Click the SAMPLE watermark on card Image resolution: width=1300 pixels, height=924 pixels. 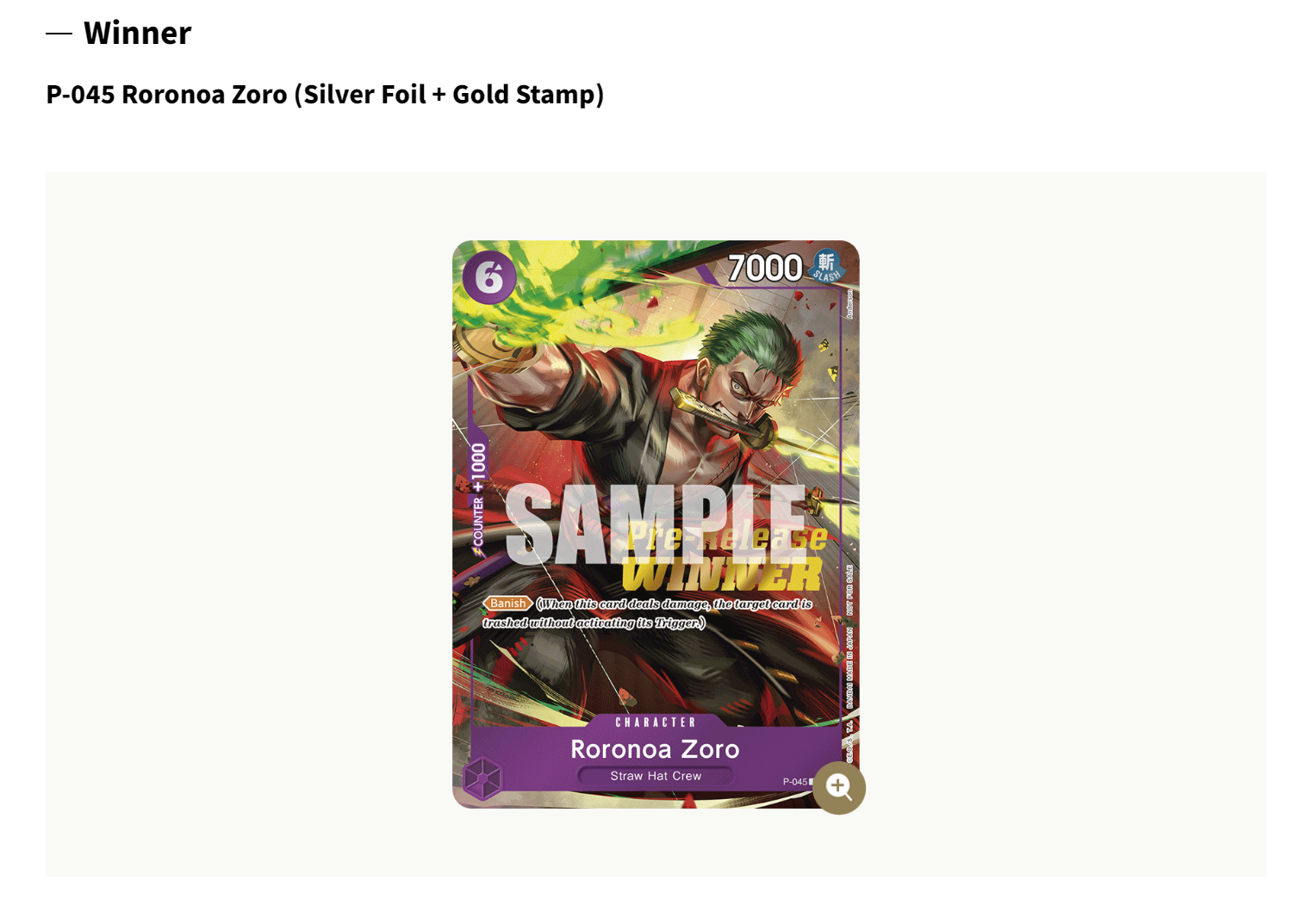tap(655, 524)
